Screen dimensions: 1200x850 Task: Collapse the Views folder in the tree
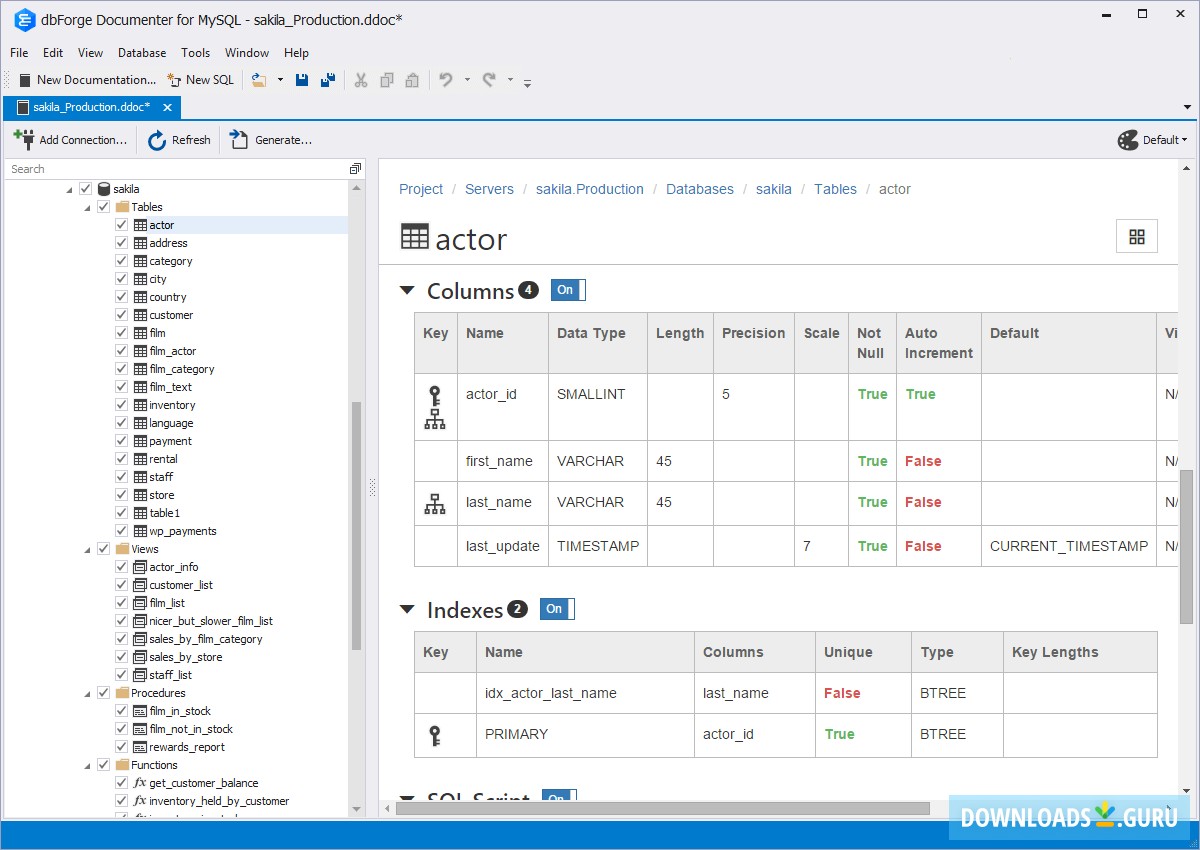88,548
